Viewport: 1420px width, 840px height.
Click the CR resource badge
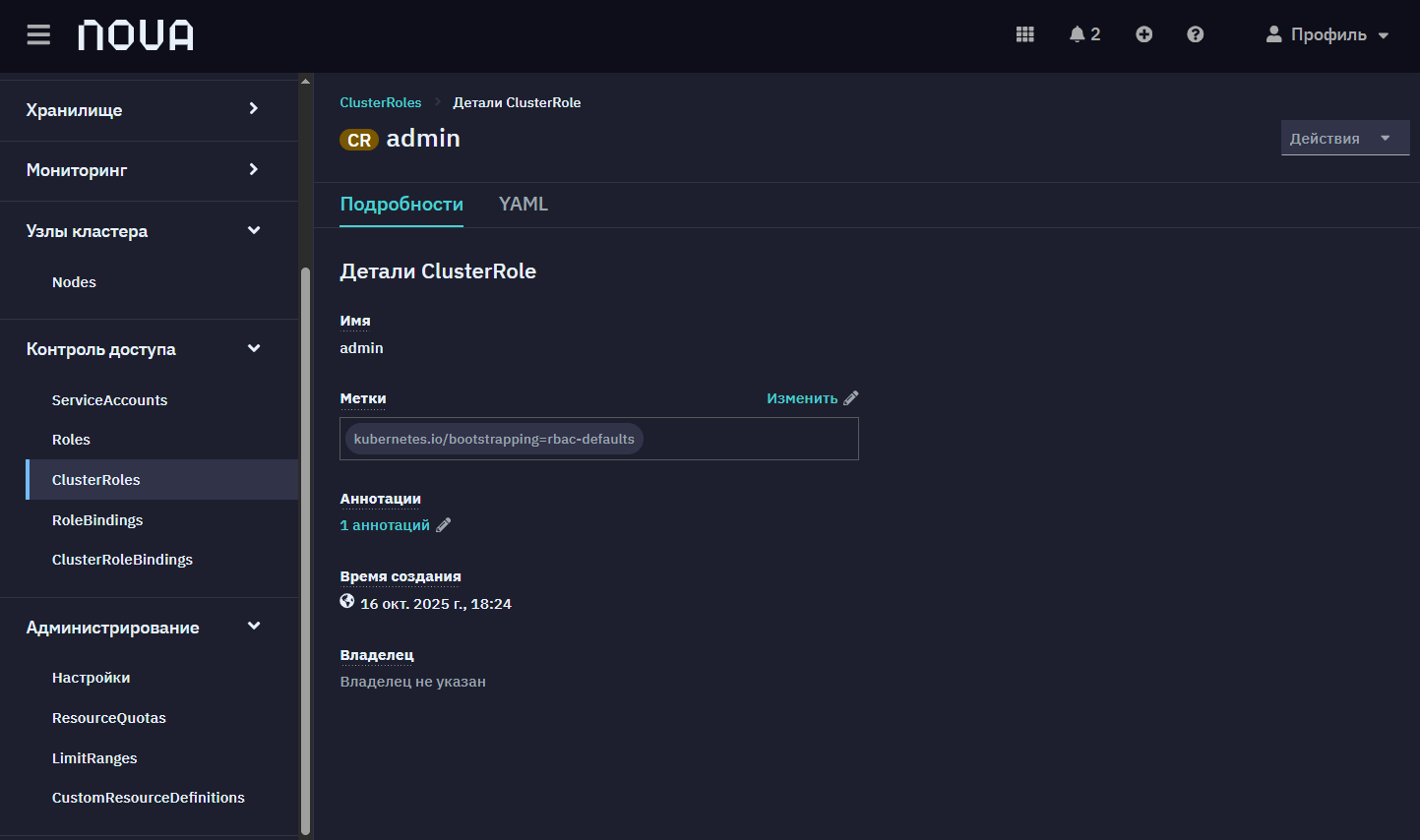pos(359,140)
